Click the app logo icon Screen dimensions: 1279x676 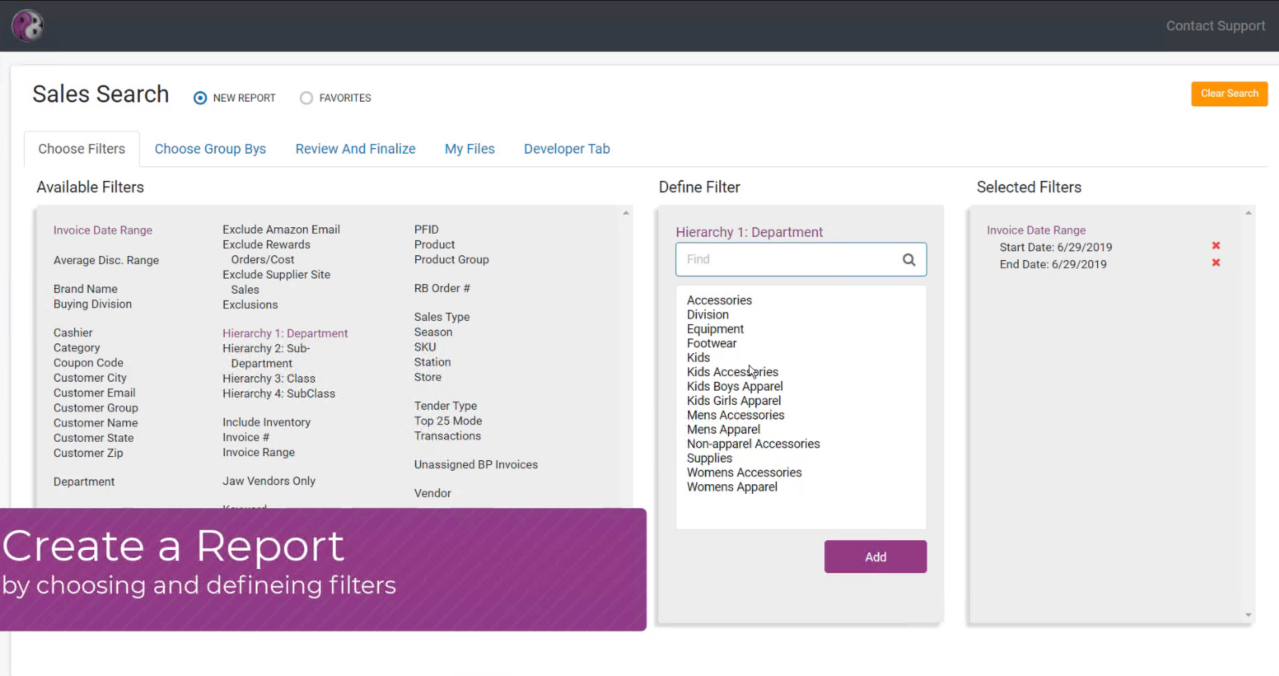tap(27, 25)
